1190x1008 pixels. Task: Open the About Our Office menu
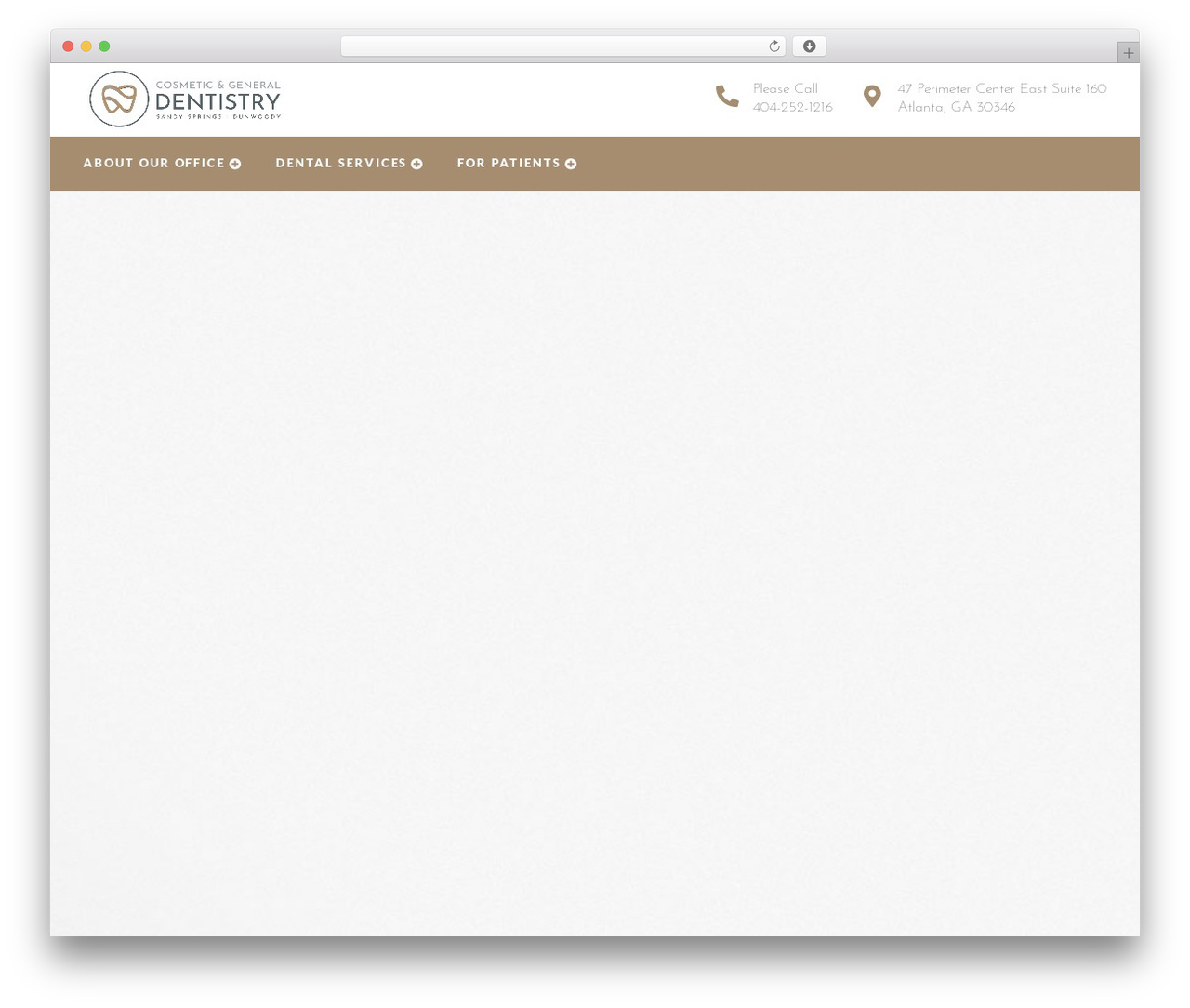(x=154, y=163)
